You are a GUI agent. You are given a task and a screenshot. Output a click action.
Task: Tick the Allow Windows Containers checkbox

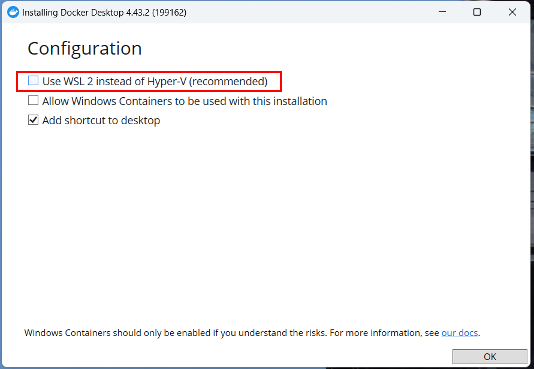tap(33, 100)
